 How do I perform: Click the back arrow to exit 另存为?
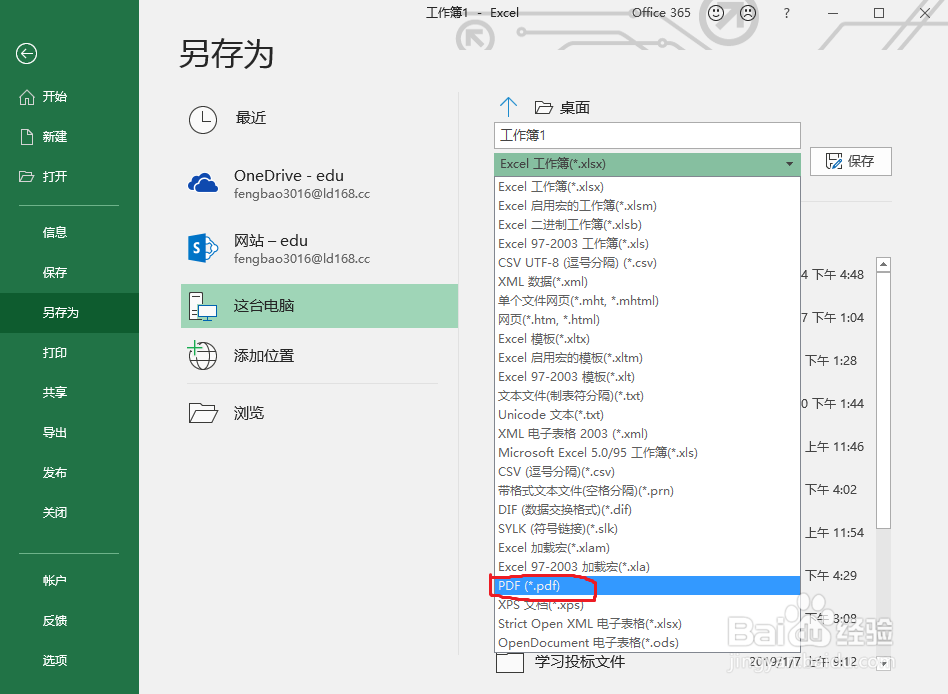tap(28, 54)
